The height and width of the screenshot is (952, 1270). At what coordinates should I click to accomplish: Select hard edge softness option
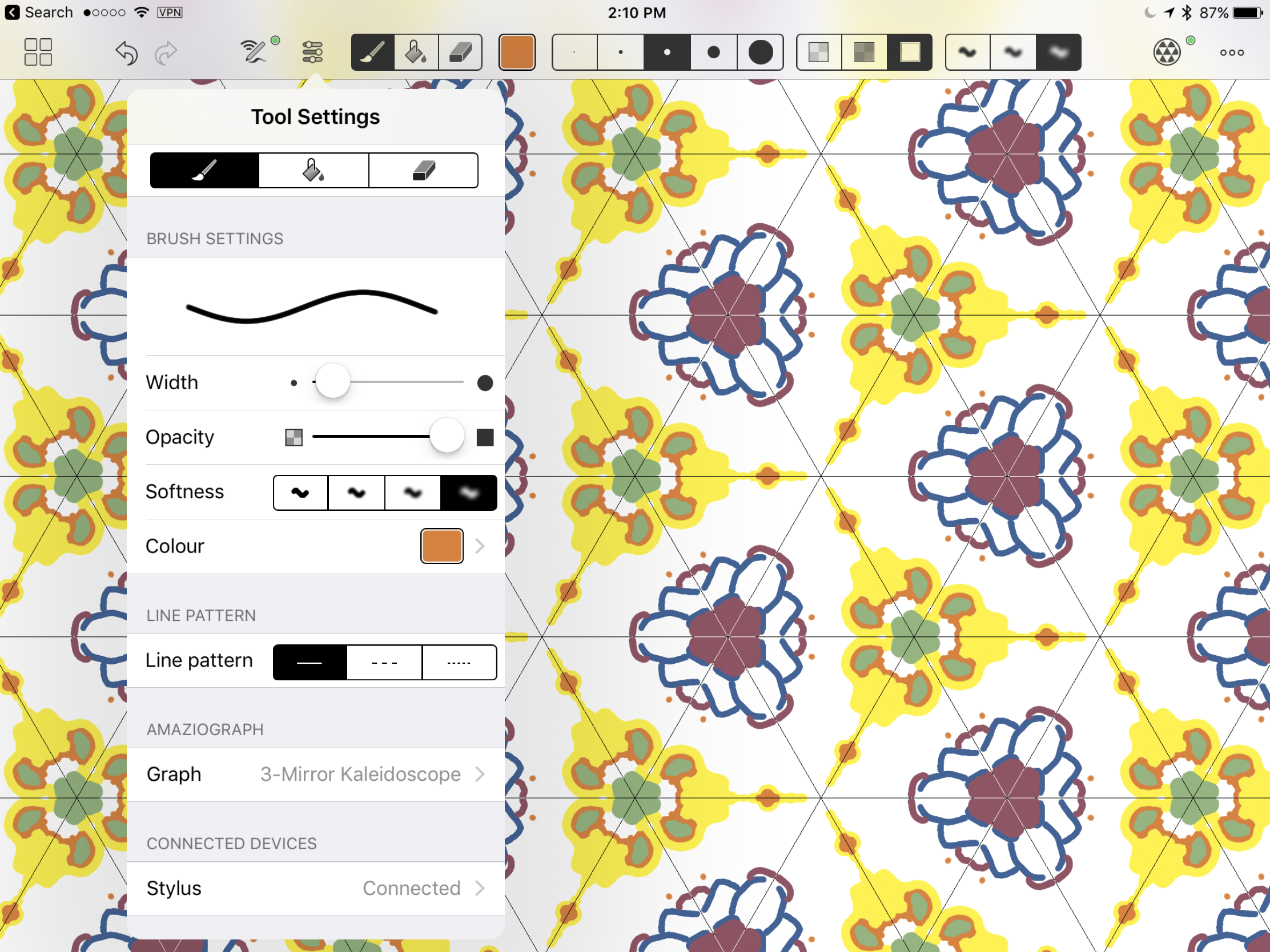pyautogui.click(x=301, y=491)
